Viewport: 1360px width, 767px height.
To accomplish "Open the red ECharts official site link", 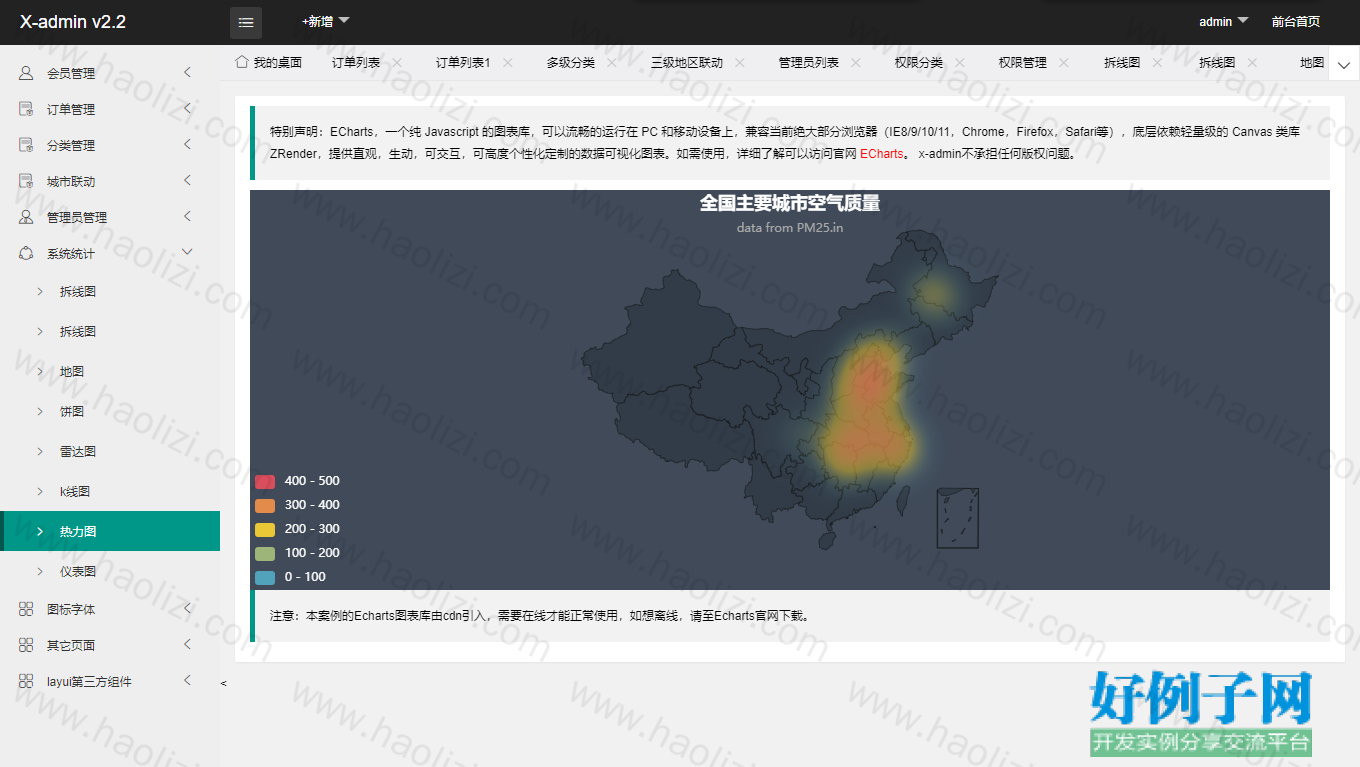I will 881,154.
